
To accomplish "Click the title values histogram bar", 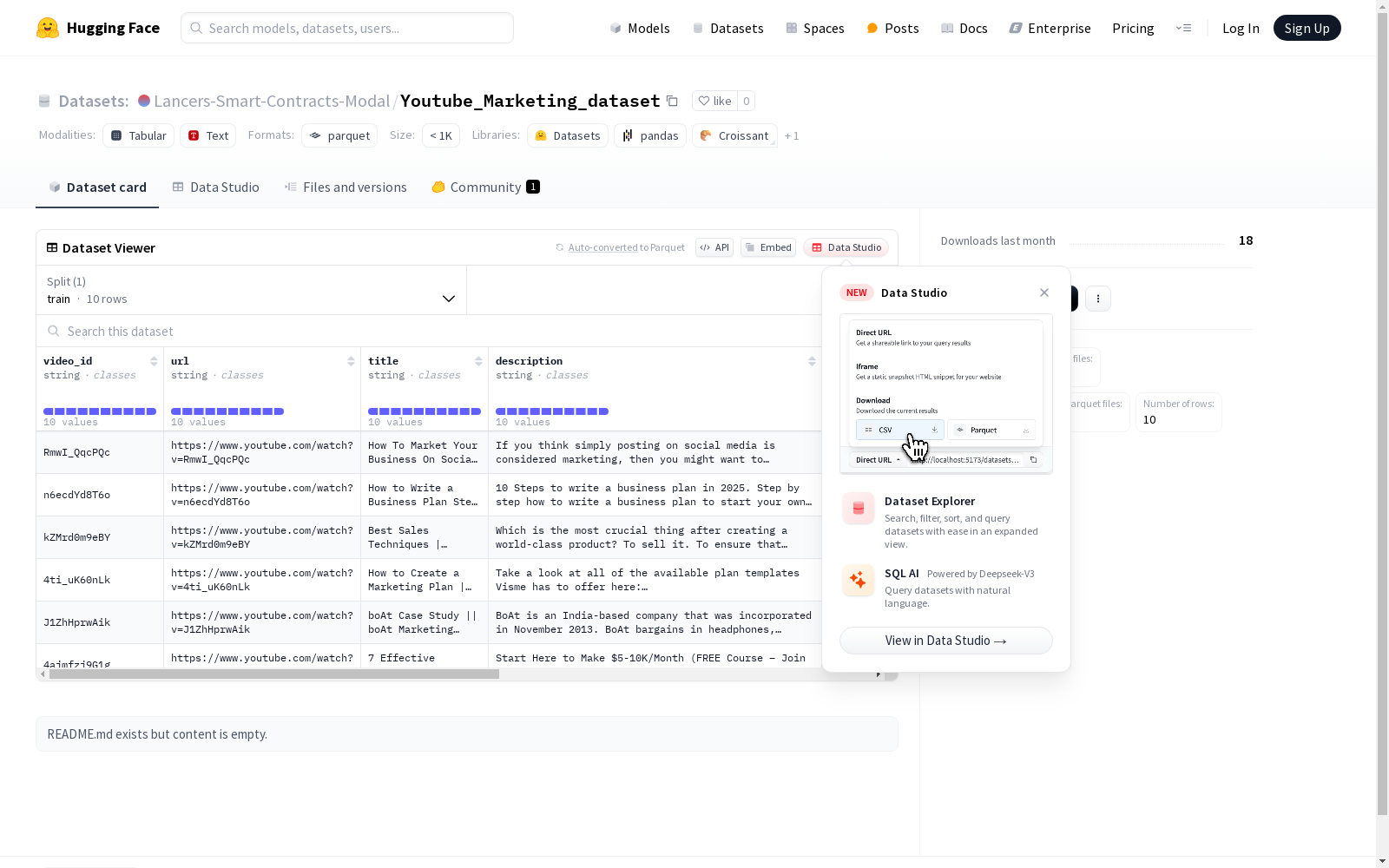I will coord(425,411).
